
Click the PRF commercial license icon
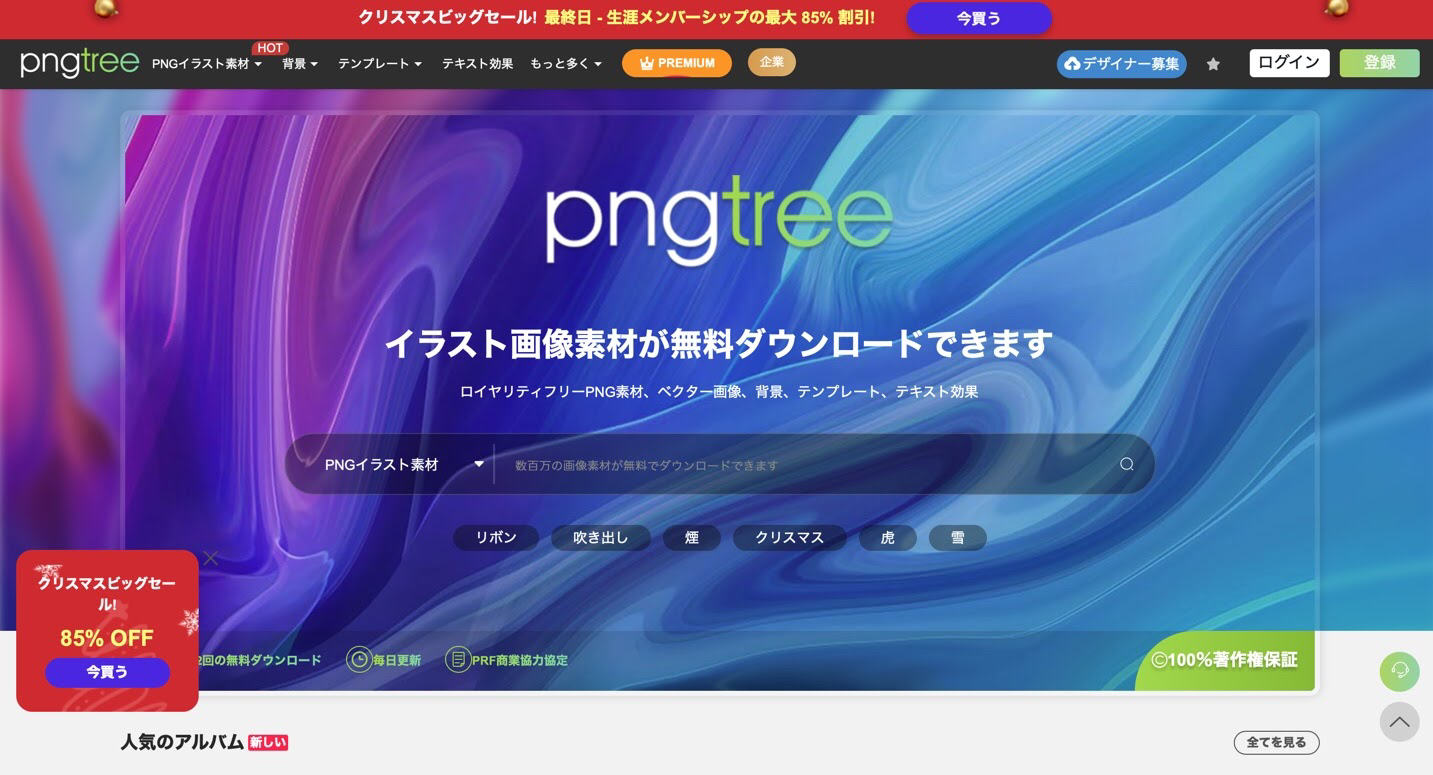(x=458, y=659)
